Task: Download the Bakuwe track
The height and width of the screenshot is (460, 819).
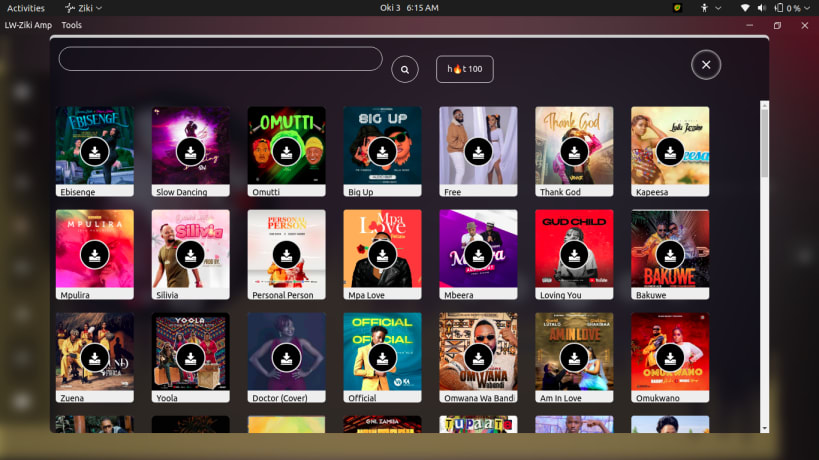Action: (670, 255)
